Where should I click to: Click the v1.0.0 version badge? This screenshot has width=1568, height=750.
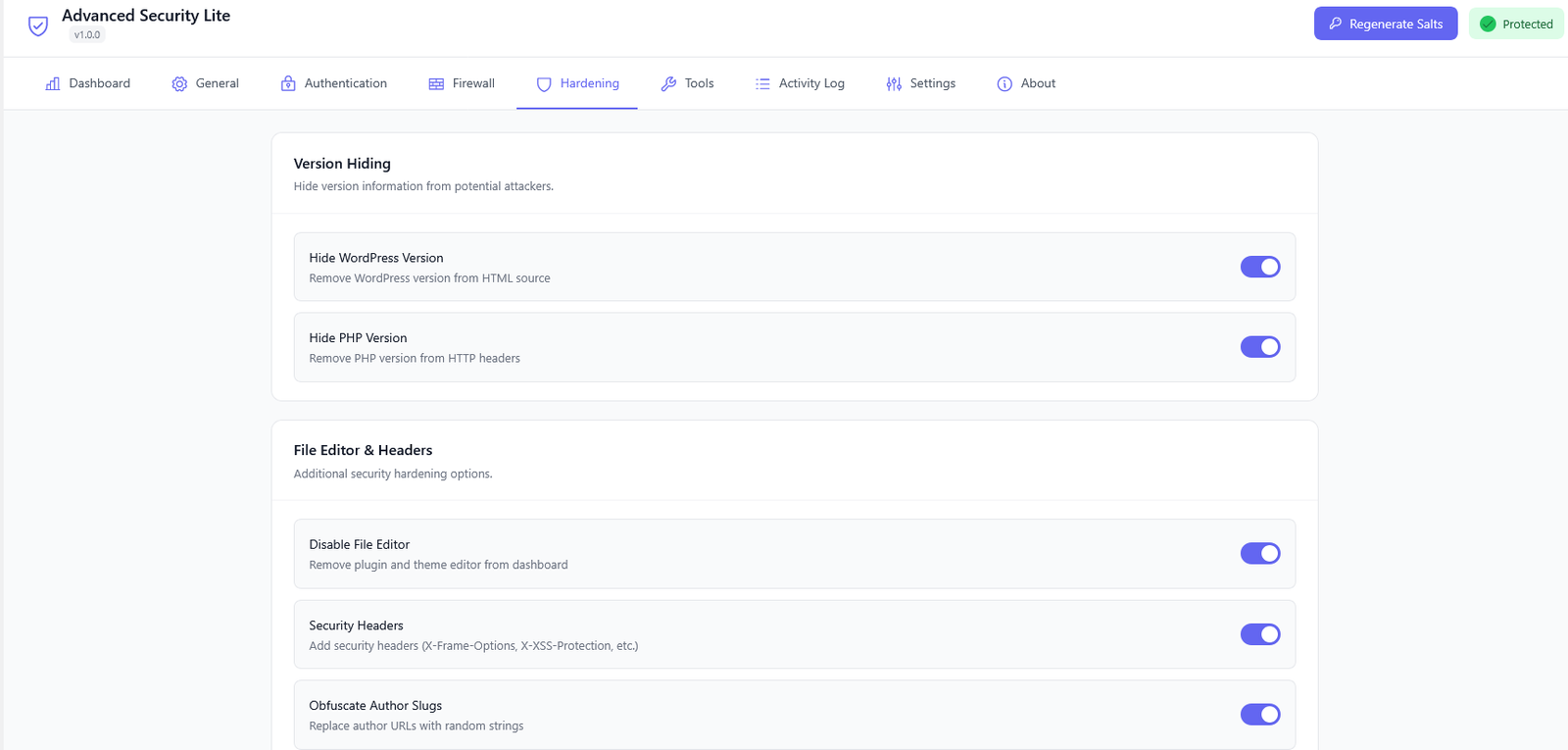[x=87, y=35]
